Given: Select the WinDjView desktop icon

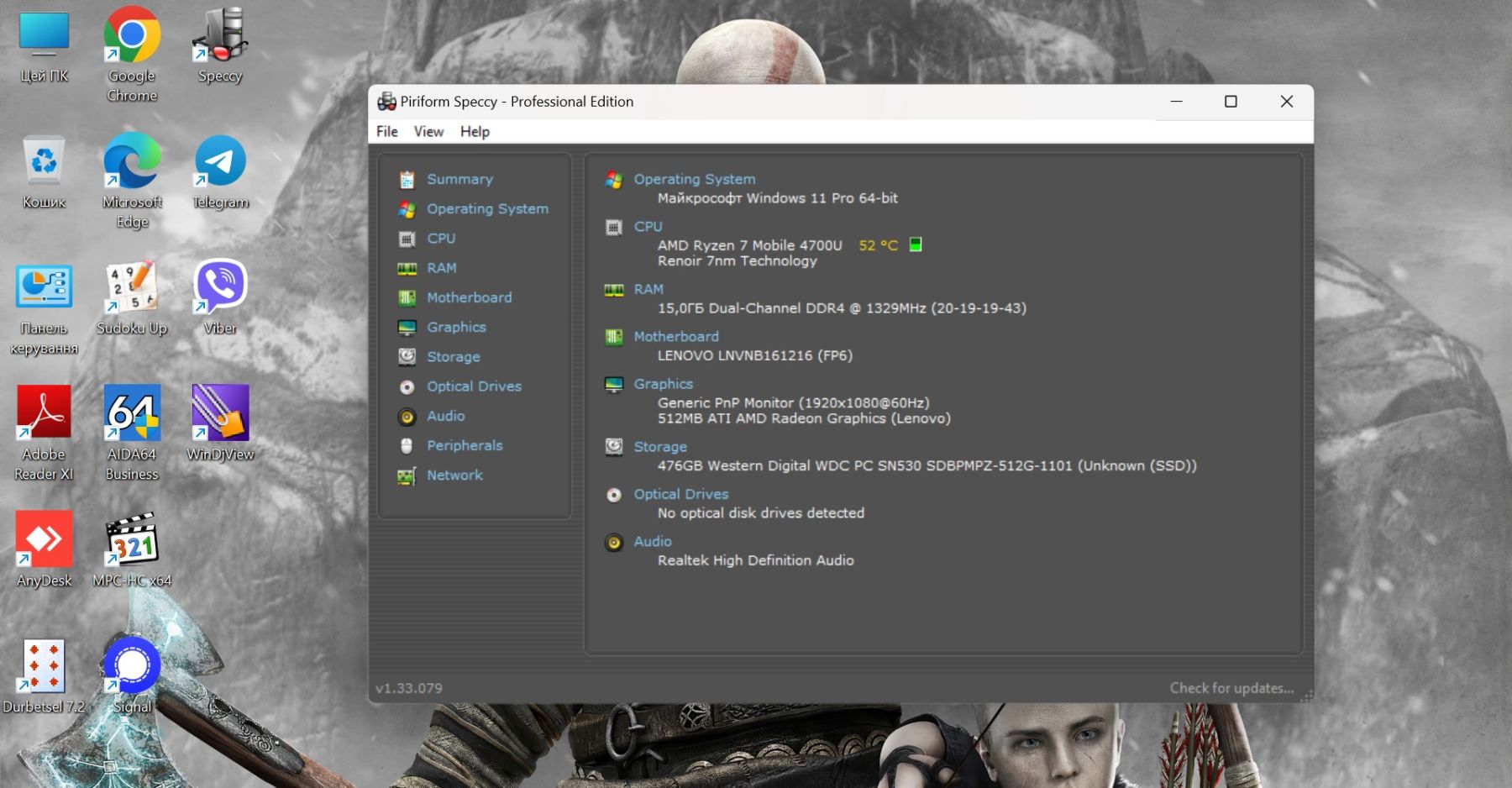Looking at the screenshot, I should pyautogui.click(x=220, y=423).
